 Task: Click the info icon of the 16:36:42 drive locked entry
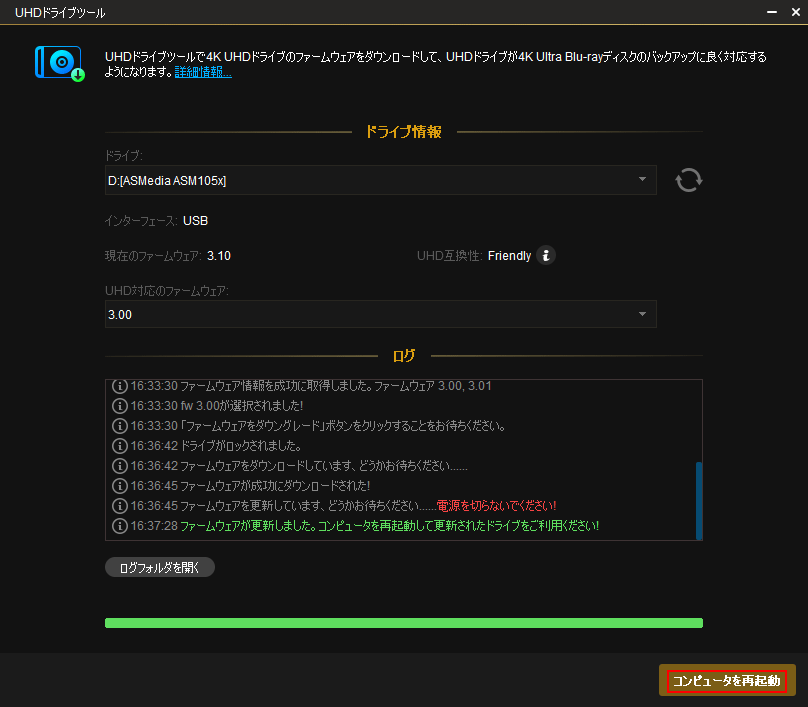pos(120,446)
